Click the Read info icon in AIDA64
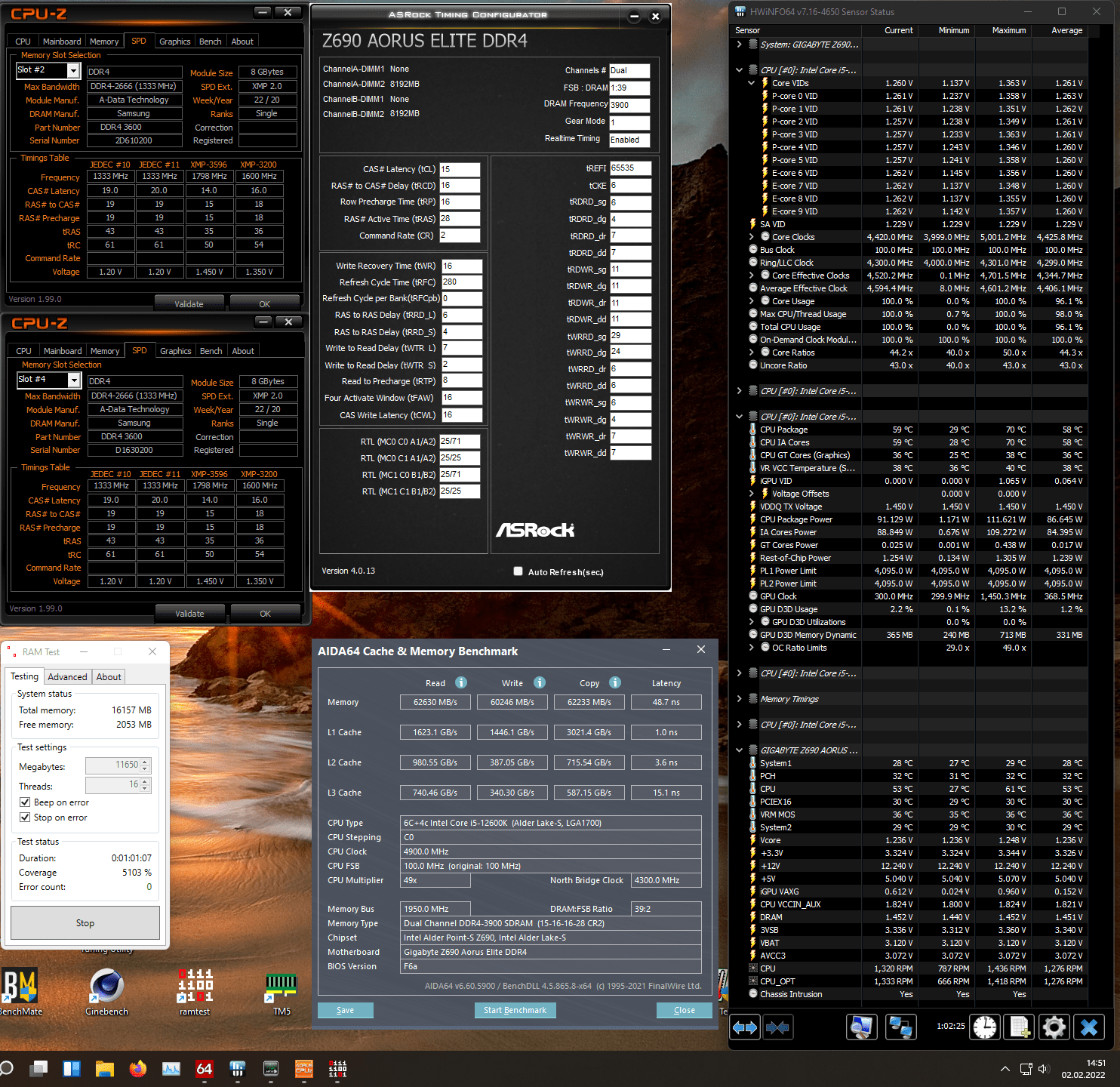Viewport: 1120px width, 1087px height. point(461,682)
